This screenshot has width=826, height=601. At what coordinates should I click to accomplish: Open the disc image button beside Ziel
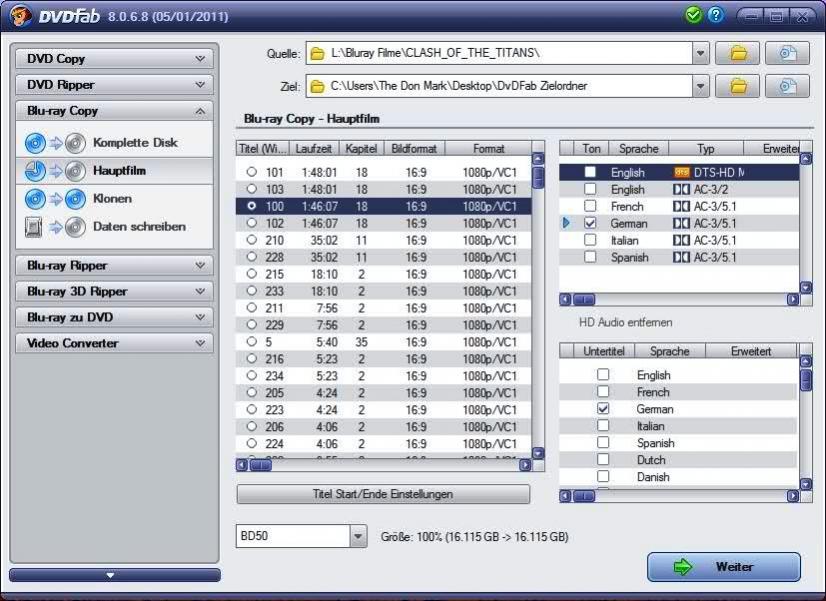coord(787,86)
